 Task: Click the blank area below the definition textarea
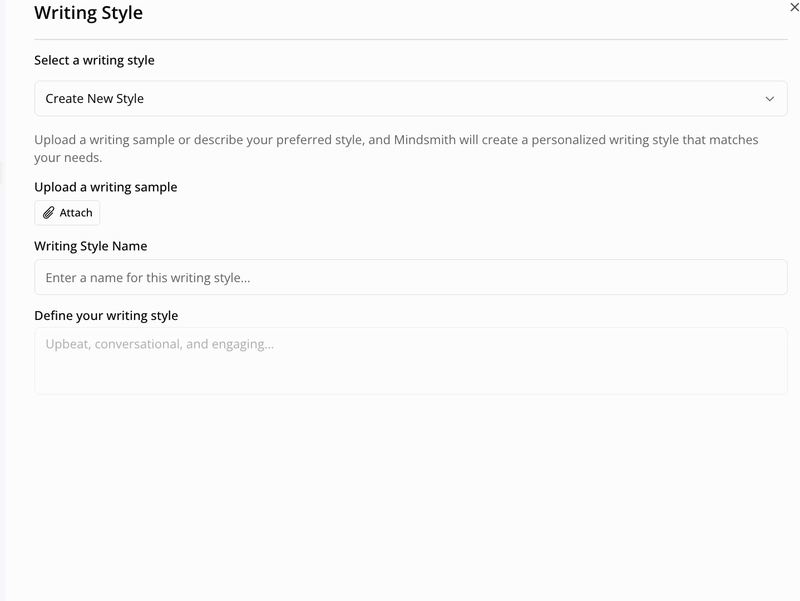pos(410,490)
